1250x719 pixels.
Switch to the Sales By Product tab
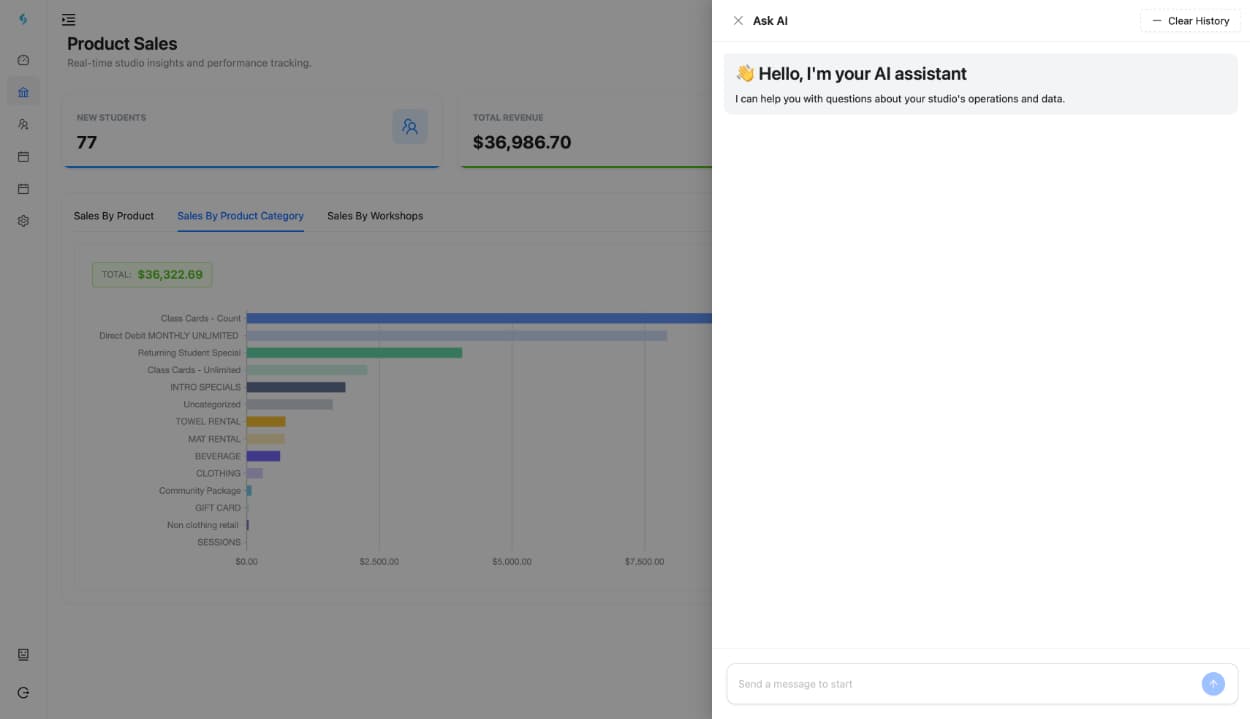[x=113, y=215]
